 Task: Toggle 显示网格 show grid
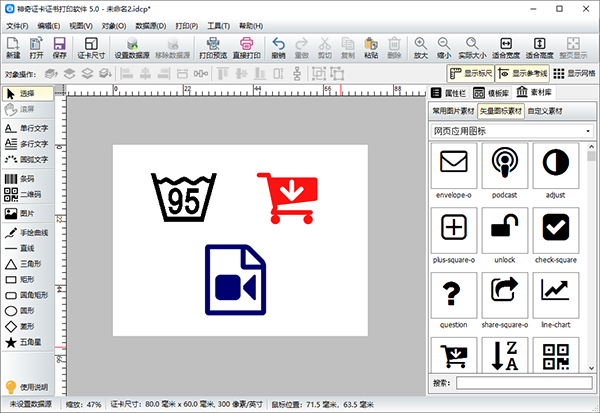click(574, 73)
